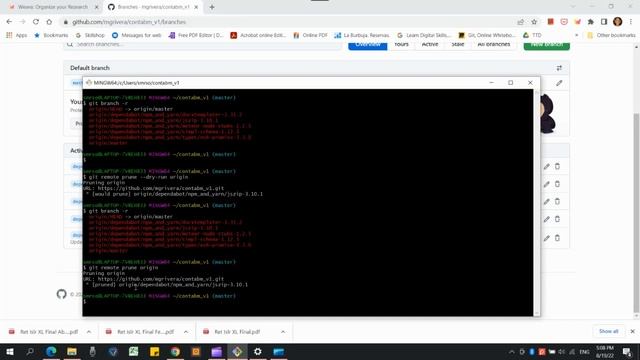640x360 pixels.
Task: Open new browser tab with plus button
Action: click(x=212, y=7)
